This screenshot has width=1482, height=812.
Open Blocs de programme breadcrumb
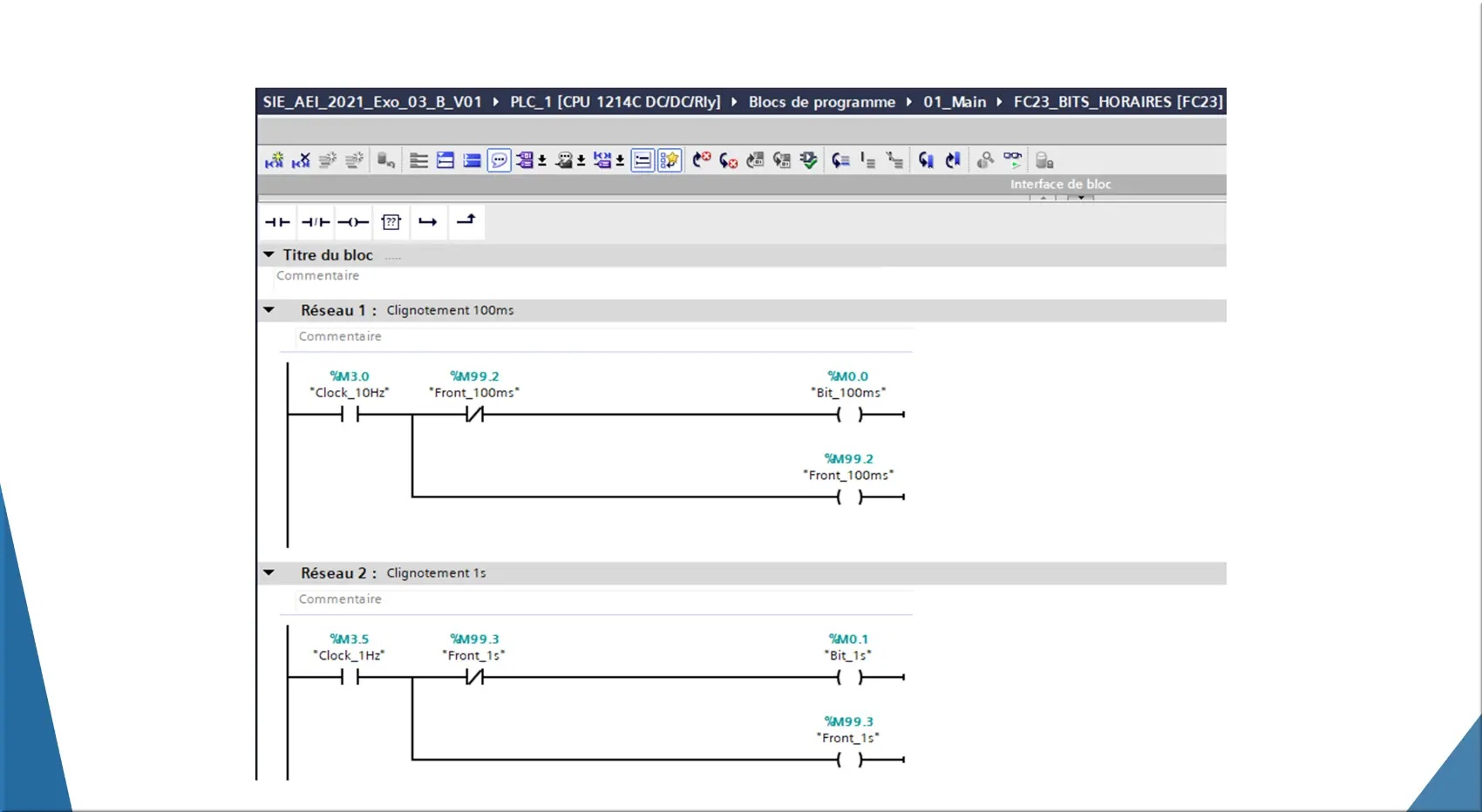click(822, 102)
